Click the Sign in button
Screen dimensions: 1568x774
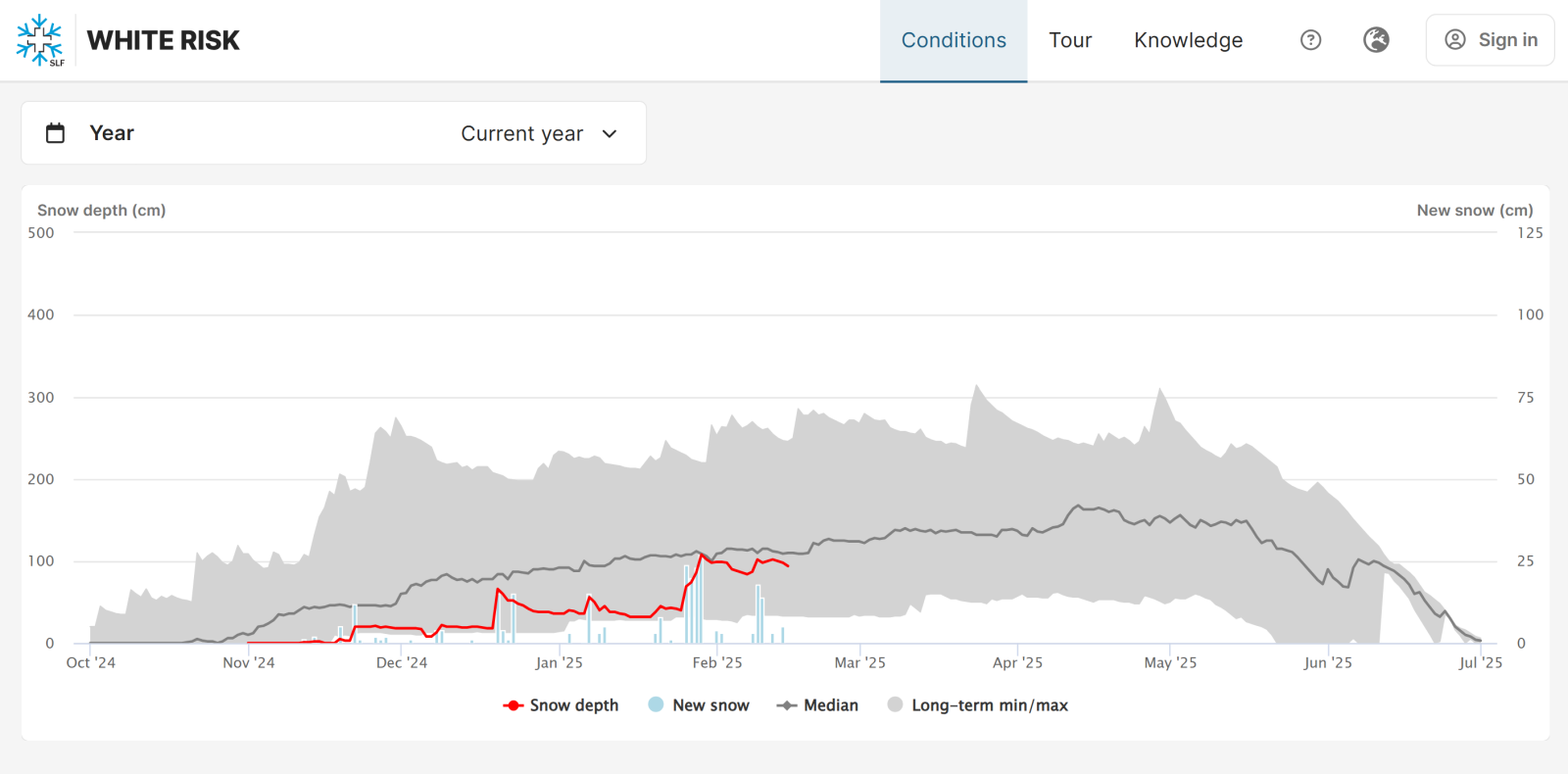1490,40
